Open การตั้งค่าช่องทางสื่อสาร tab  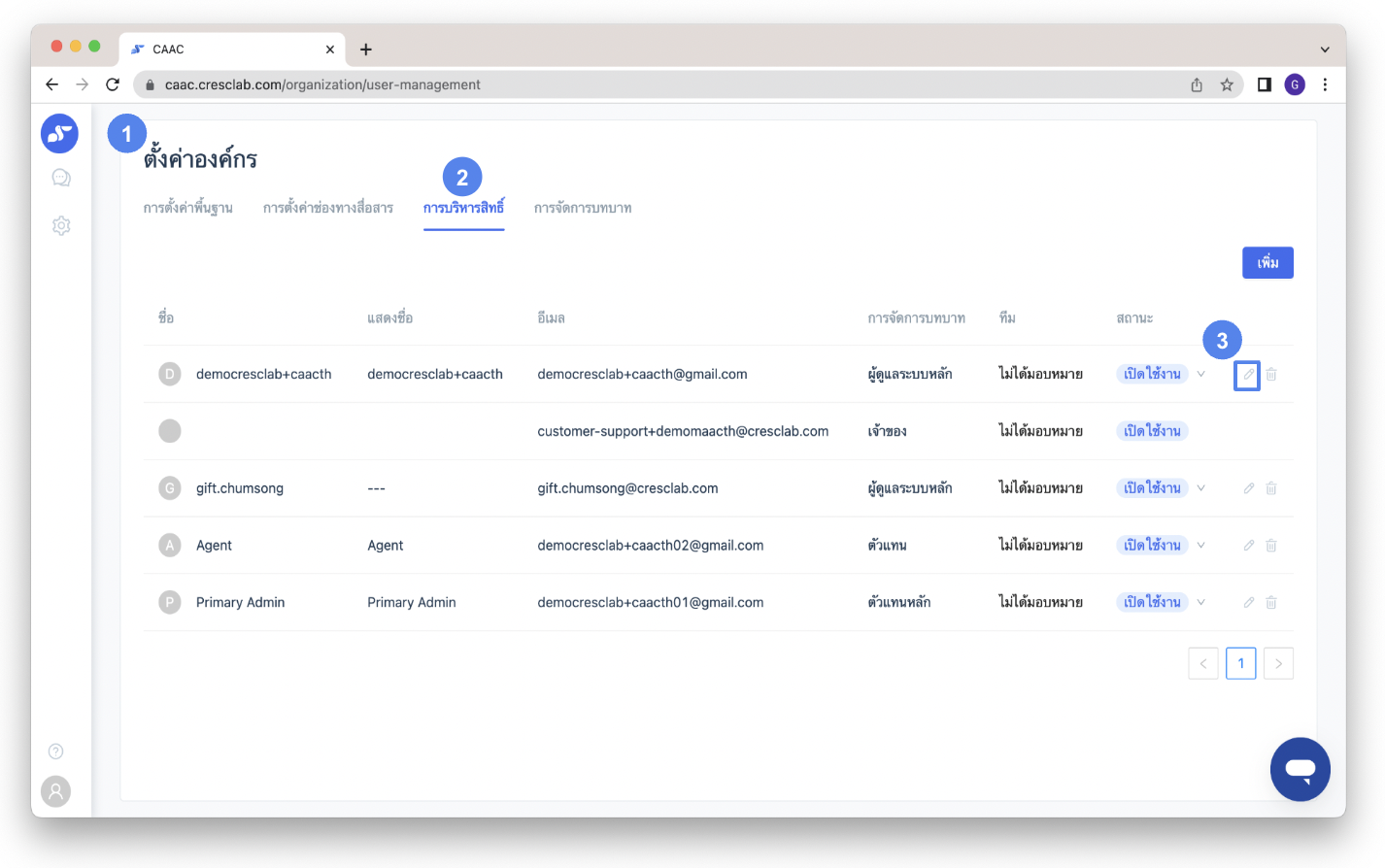(327, 208)
